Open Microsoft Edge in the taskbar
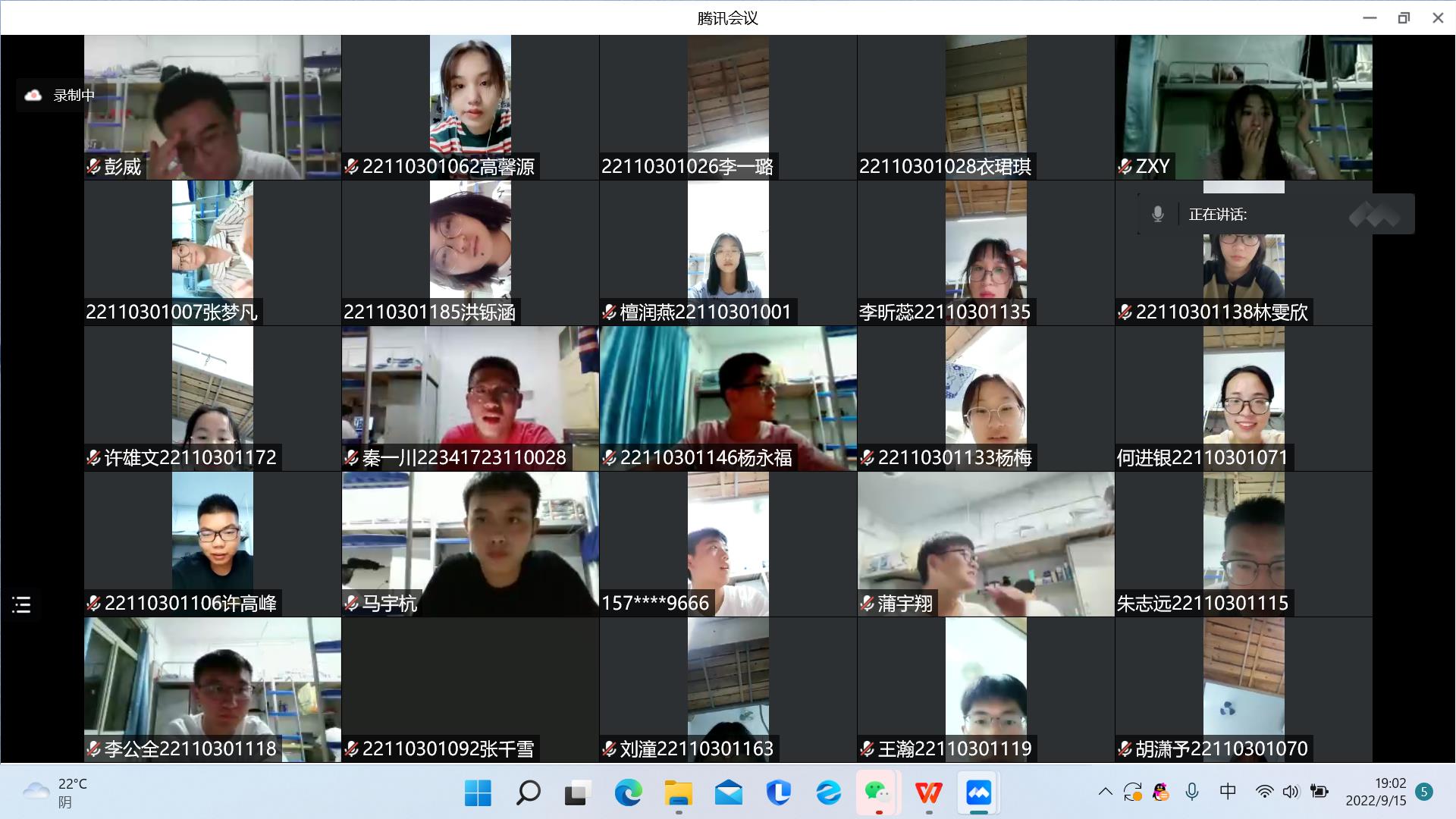Image resolution: width=1456 pixels, height=819 pixels. 628,793
